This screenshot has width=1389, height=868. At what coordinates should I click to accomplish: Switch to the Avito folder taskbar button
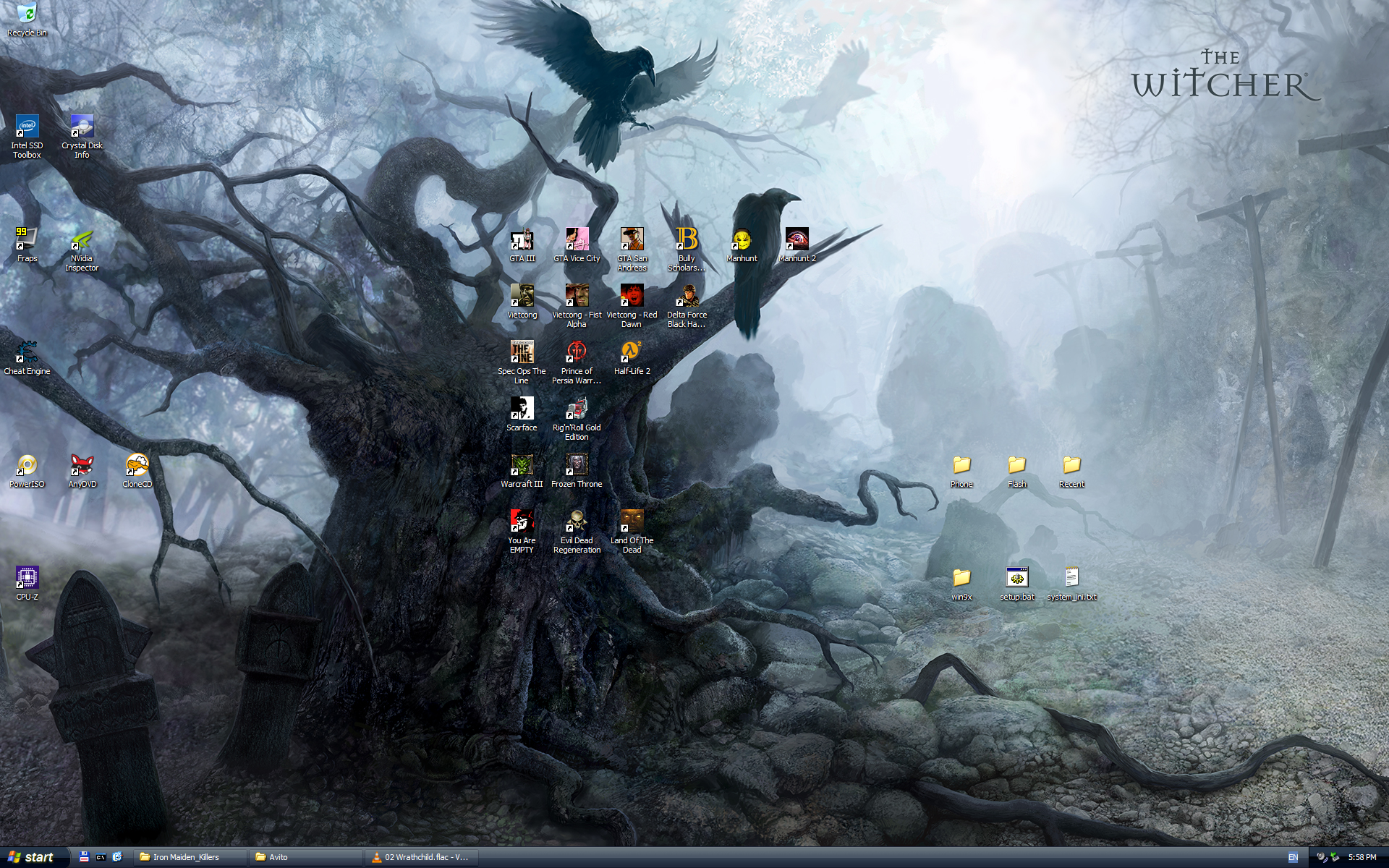305,857
